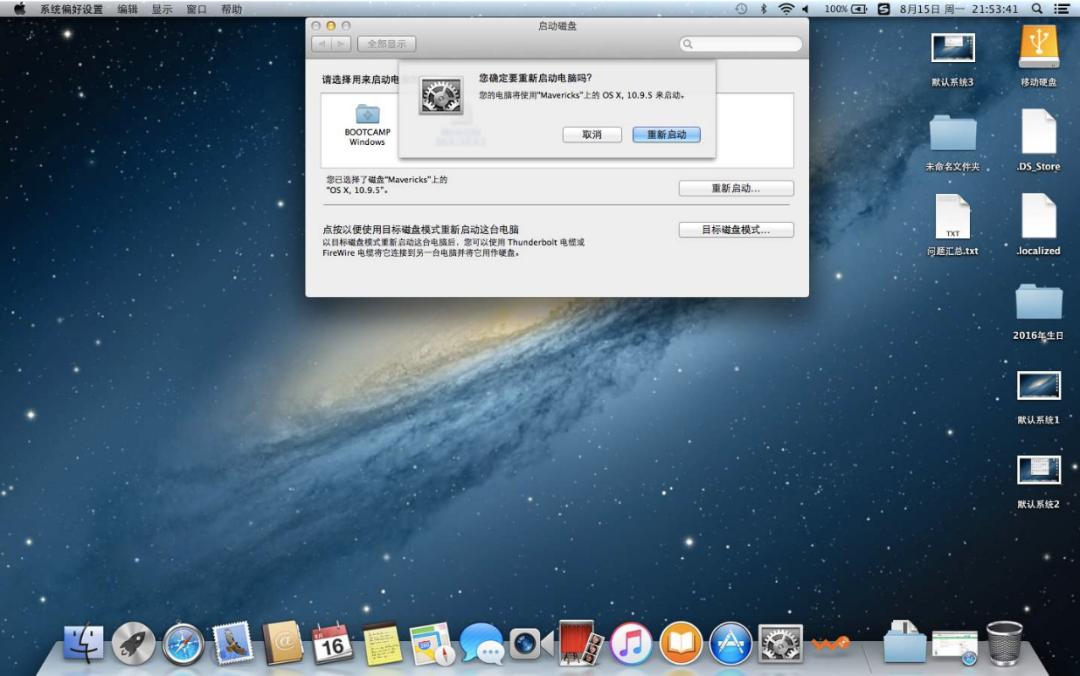
Task: Open the App Store from the Dock
Action: [x=728, y=643]
